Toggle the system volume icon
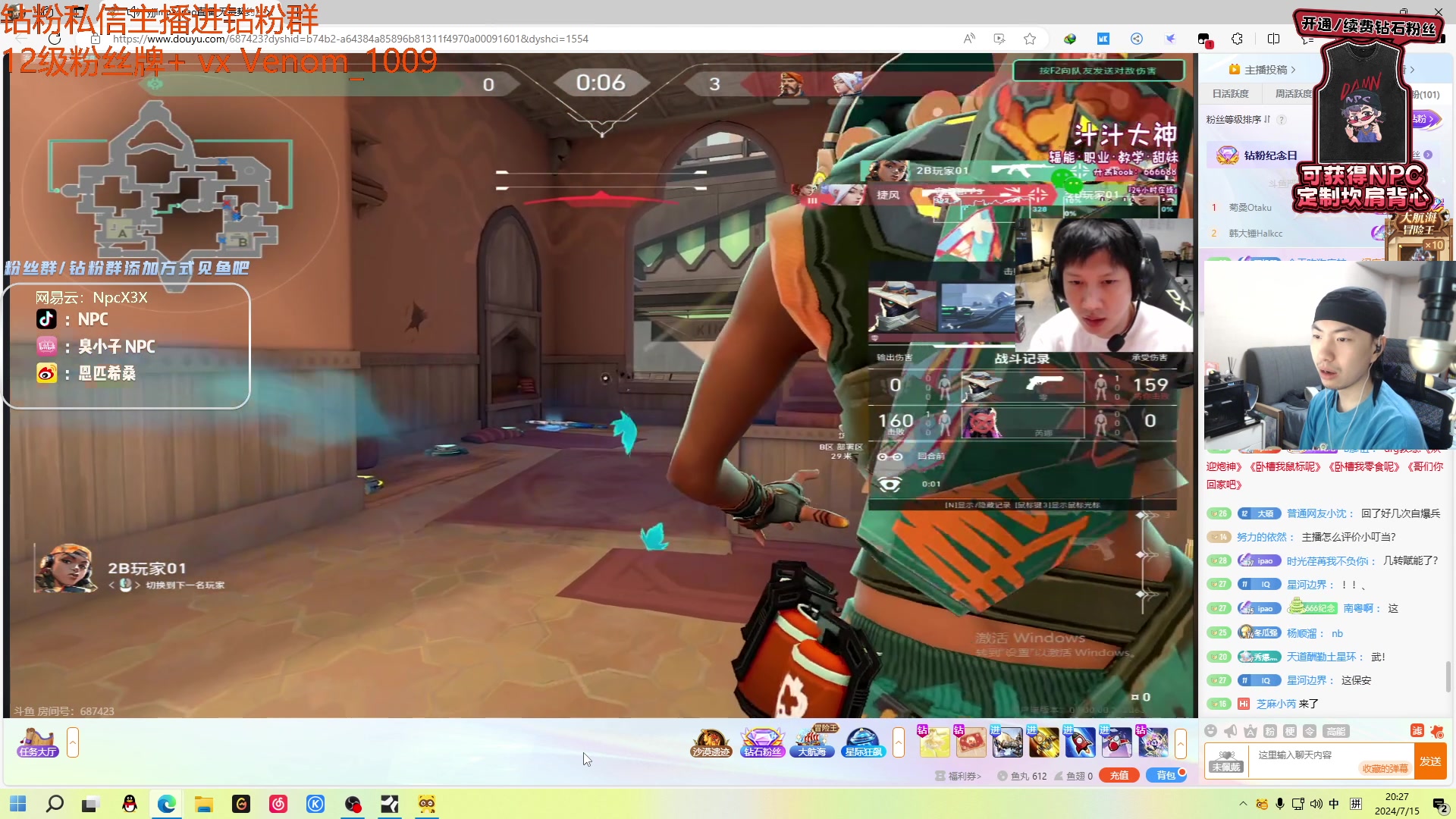1456x819 pixels. point(1316,804)
